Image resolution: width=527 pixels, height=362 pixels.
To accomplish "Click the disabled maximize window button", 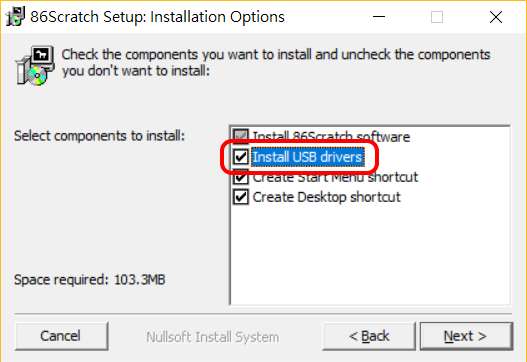I will [437, 17].
